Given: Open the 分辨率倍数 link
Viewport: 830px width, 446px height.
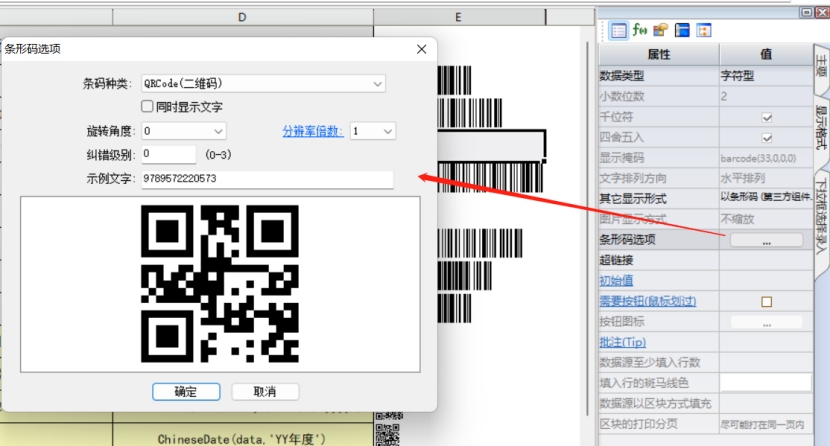Looking at the screenshot, I should pos(313,131).
